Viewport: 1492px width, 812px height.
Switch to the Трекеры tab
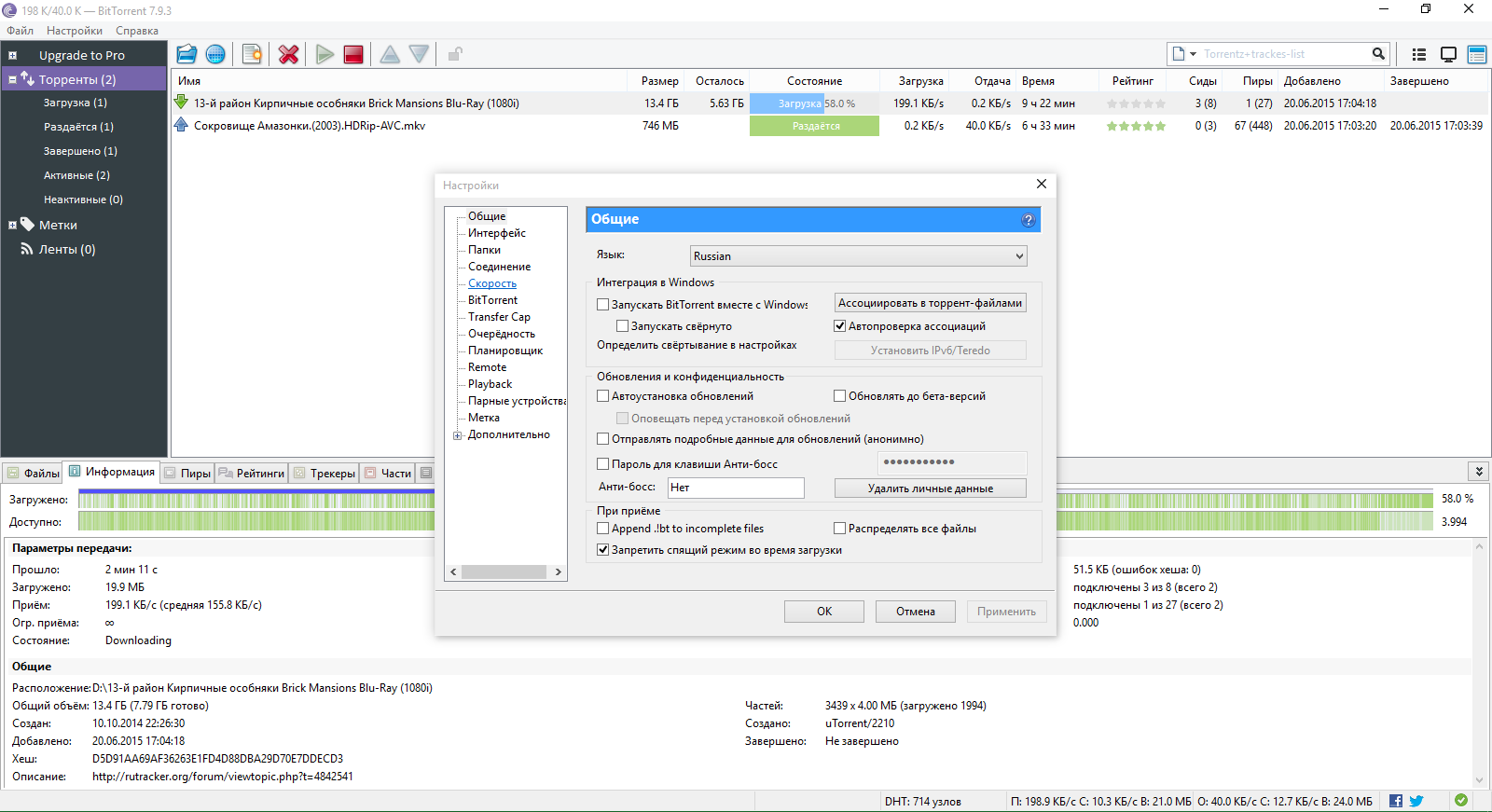[x=325, y=474]
